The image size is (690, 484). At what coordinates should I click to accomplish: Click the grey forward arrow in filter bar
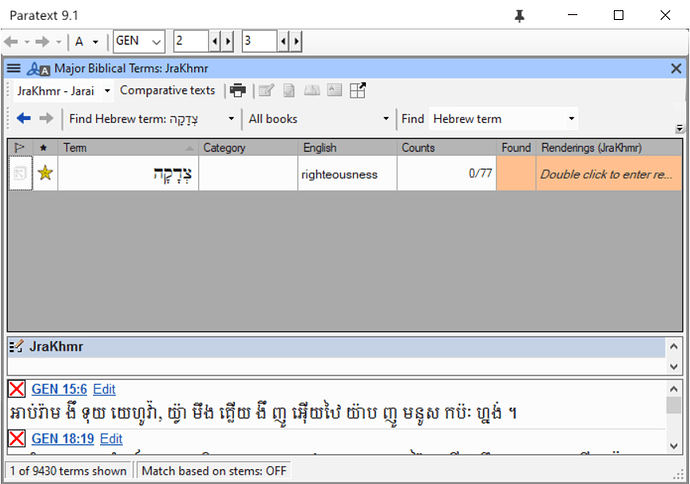[46, 118]
